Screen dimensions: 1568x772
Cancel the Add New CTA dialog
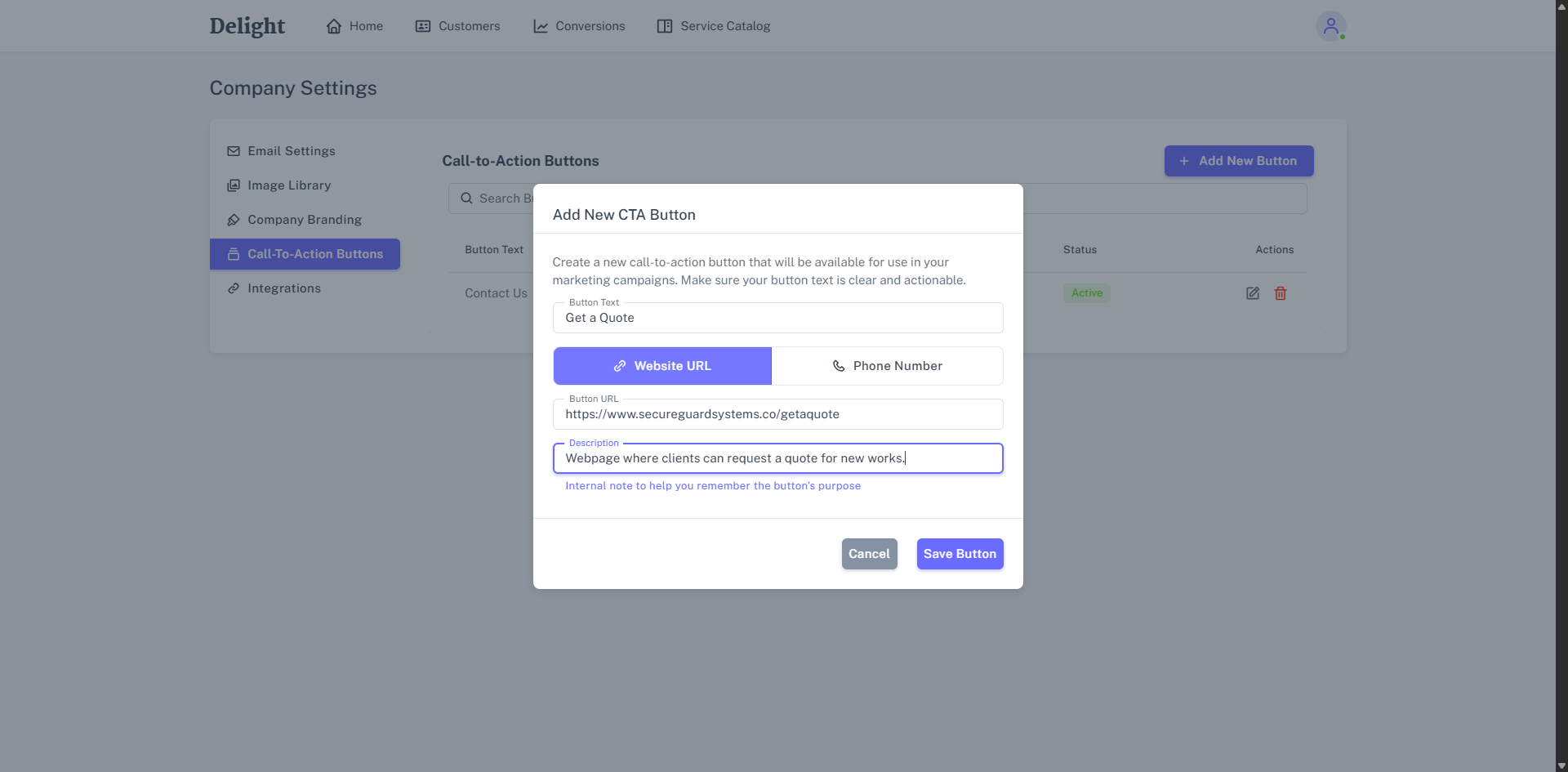869,554
